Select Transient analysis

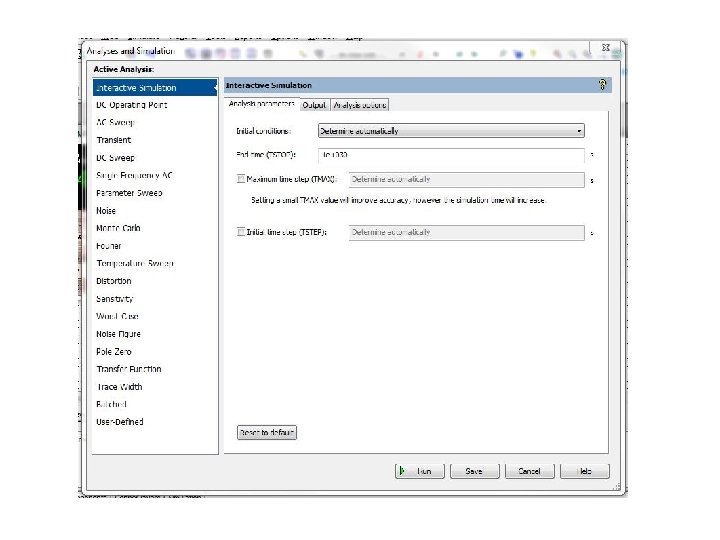pyautogui.click(x=155, y=140)
